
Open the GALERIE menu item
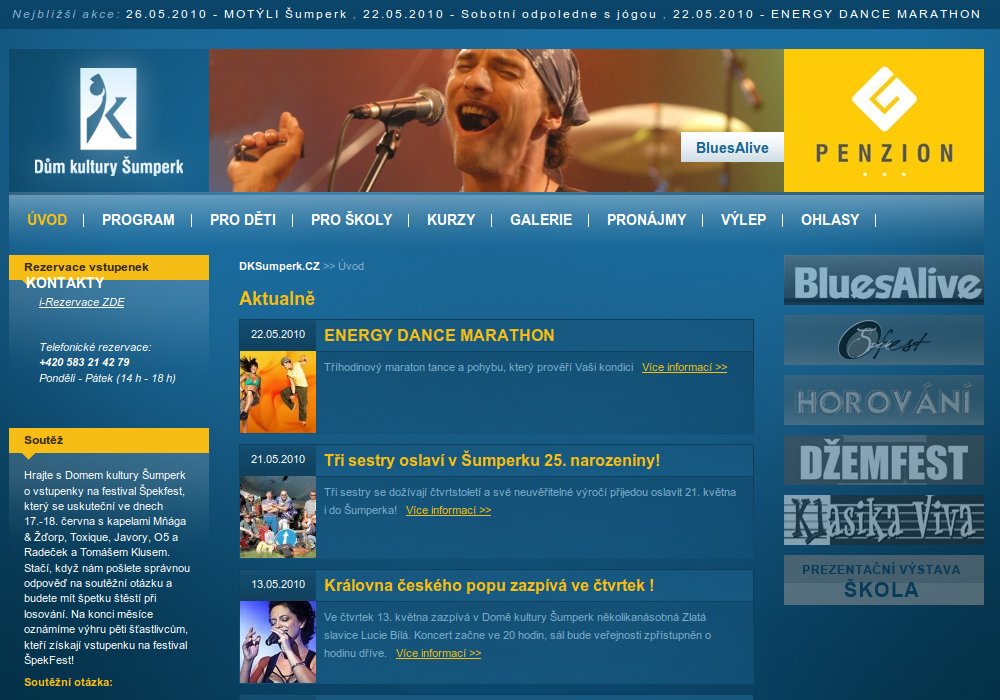(x=541, y=220)
